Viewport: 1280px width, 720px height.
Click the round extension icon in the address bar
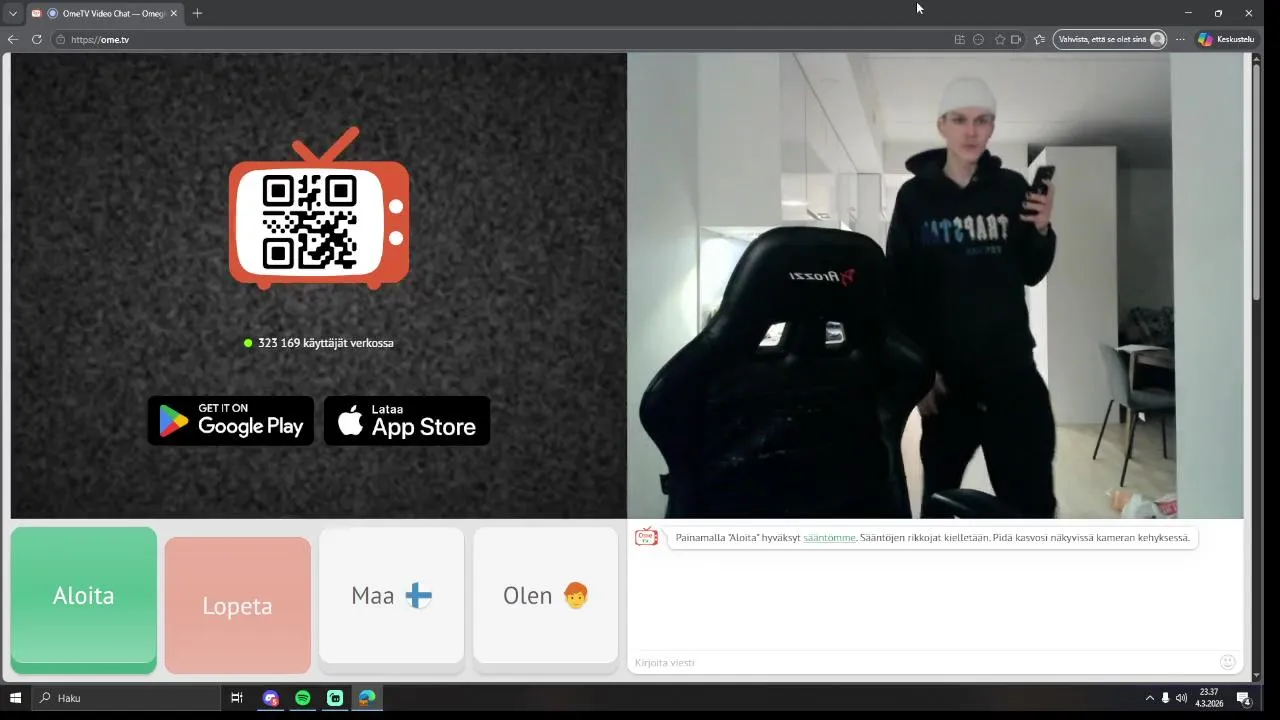pos(979,39)
